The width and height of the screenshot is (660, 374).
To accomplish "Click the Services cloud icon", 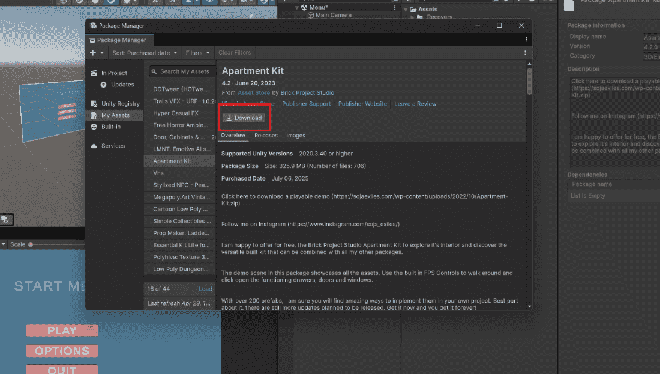I will [x=94, y=146].
